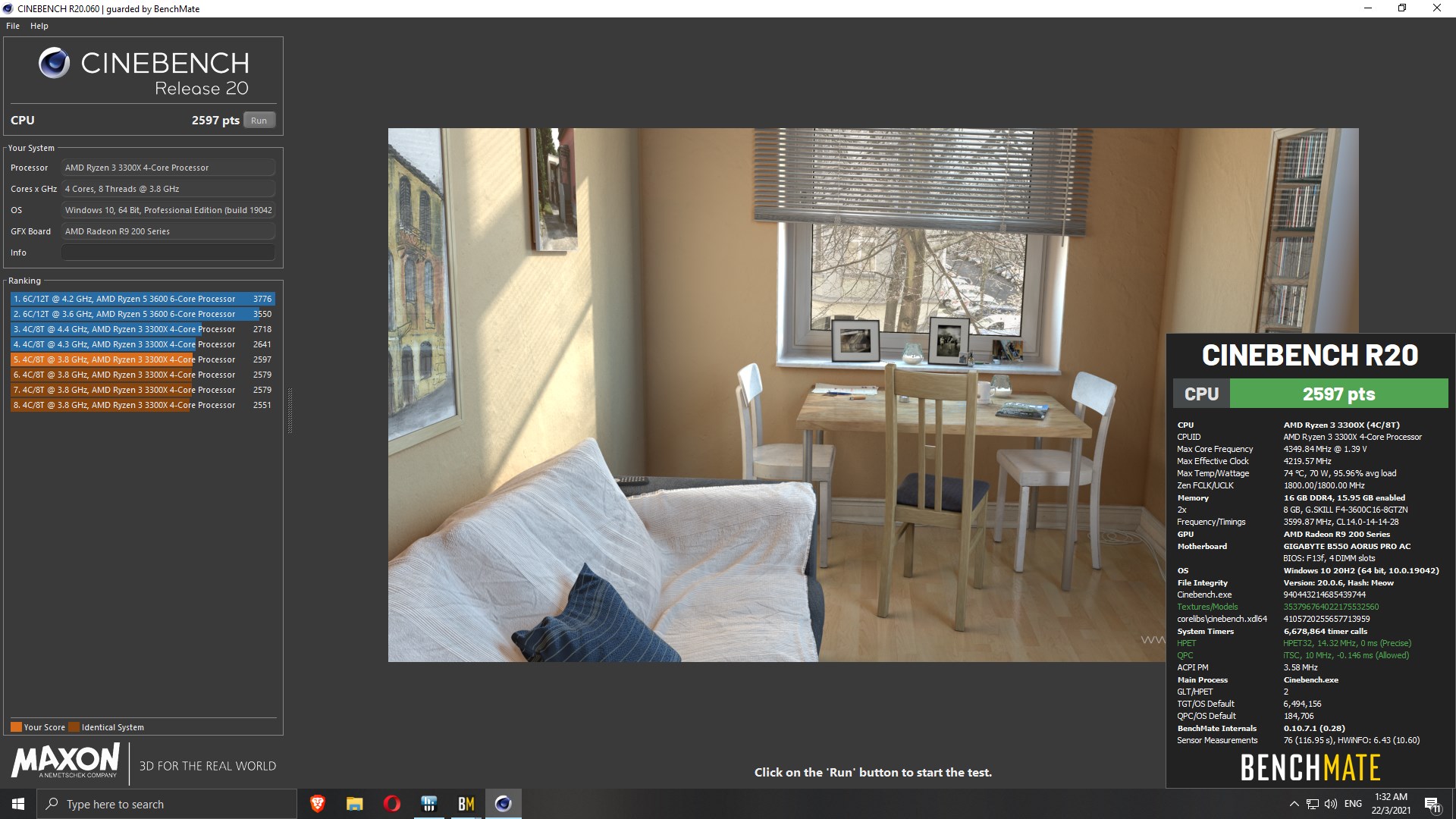Open the Windows Start menu
Image resolution: width=1456 pixels, height=819 pixels.
(x=18, y=804)
